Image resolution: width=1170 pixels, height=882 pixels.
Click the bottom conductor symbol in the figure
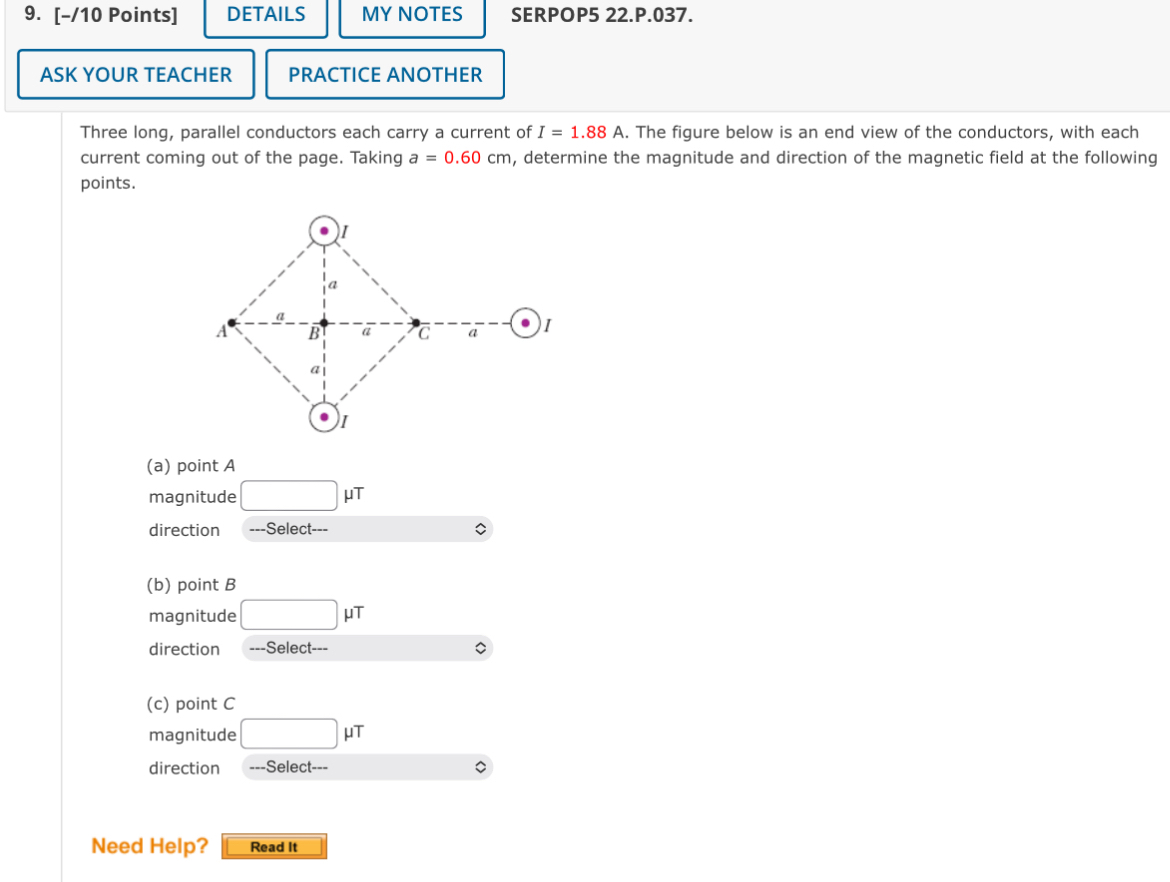(x=323, y=417)
